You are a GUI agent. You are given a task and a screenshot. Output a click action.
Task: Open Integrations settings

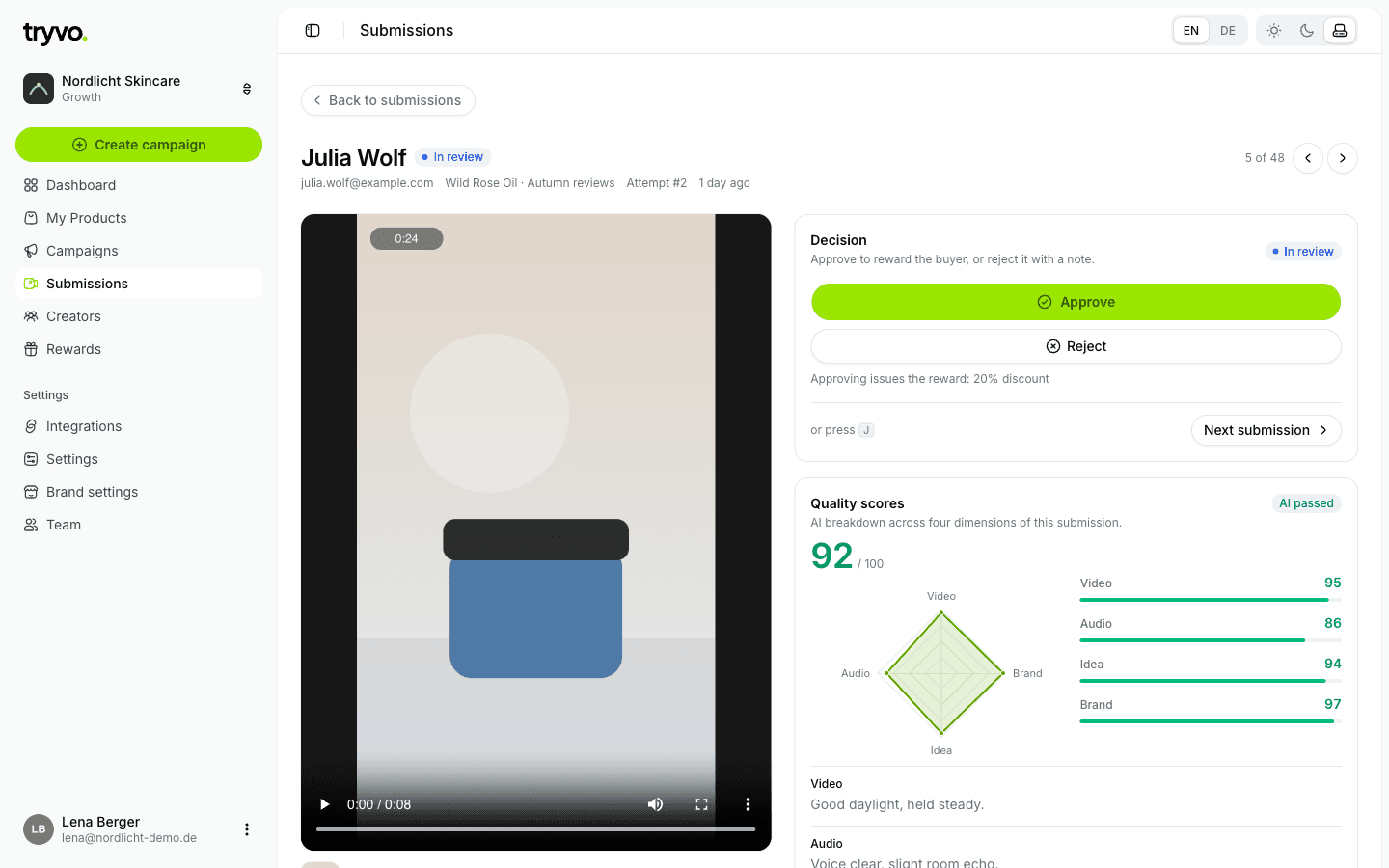pyautogui.click(x=139, y=426)
